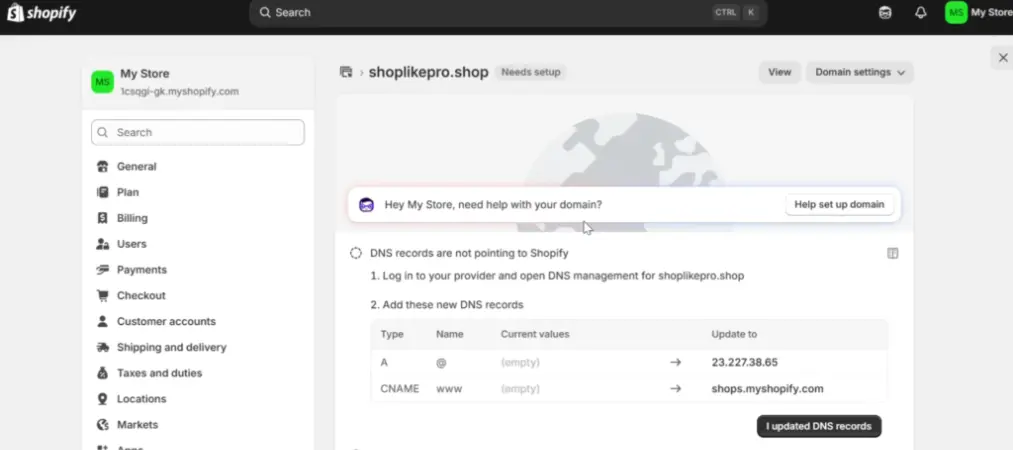Click the 1csqgi-gk.myshopify.com store address
Screen dimensions: 1013x450
click(x=180, y=92)
